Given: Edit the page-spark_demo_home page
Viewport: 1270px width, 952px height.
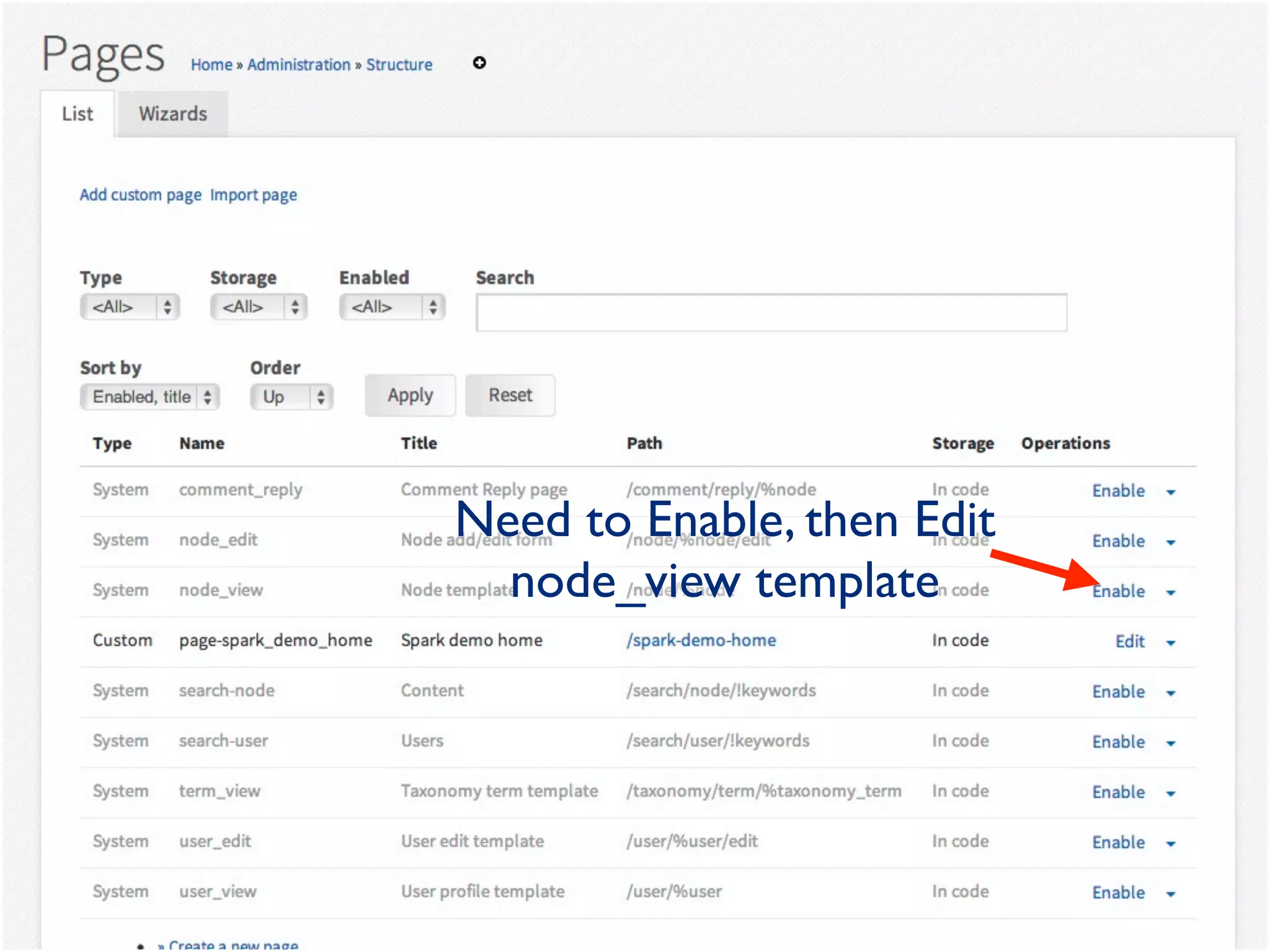Looking at the screenshot, I should coord(1130,641).
